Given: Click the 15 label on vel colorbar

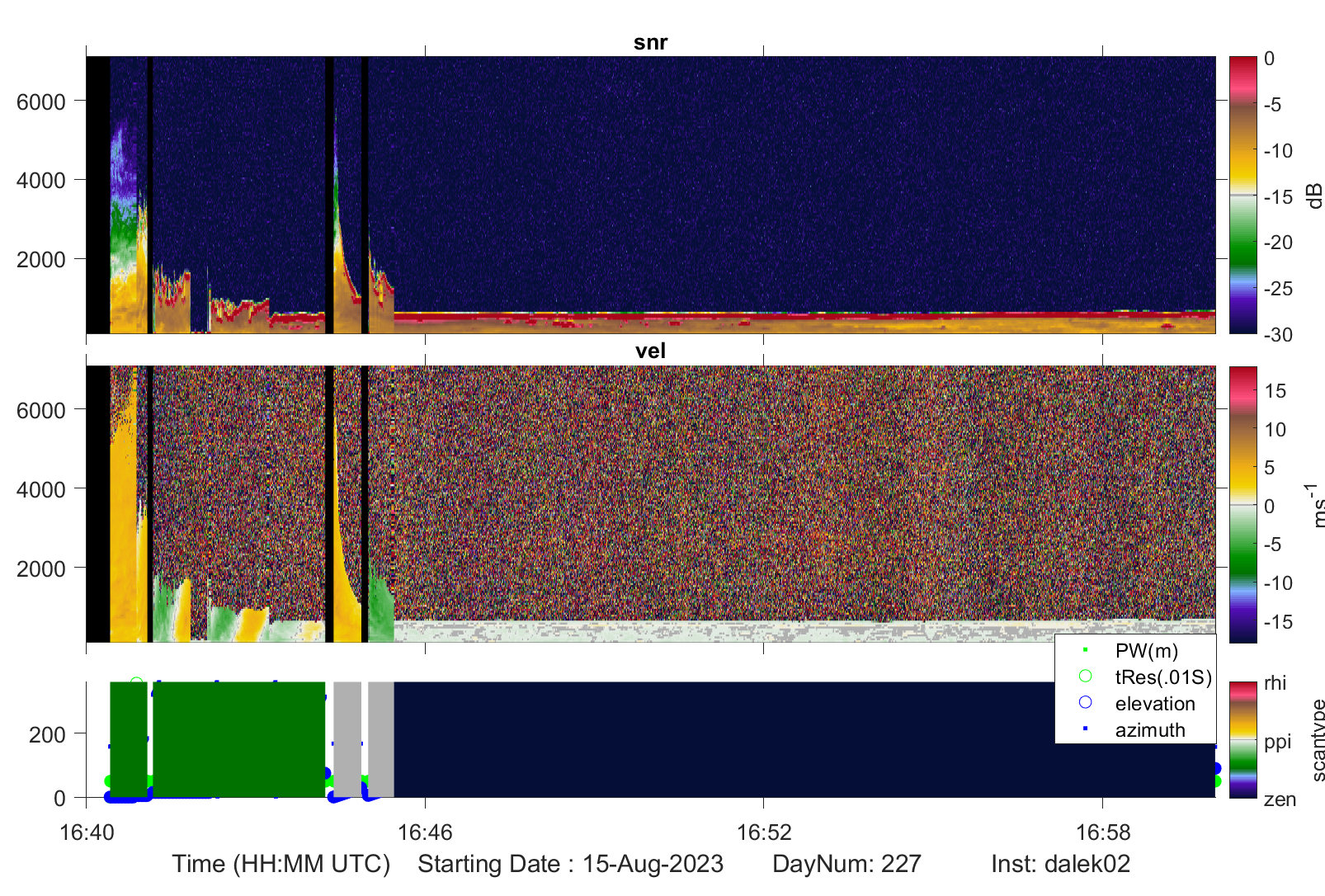Looking at the screenshot, I should pyautogui.click(x=1275, y=391).
